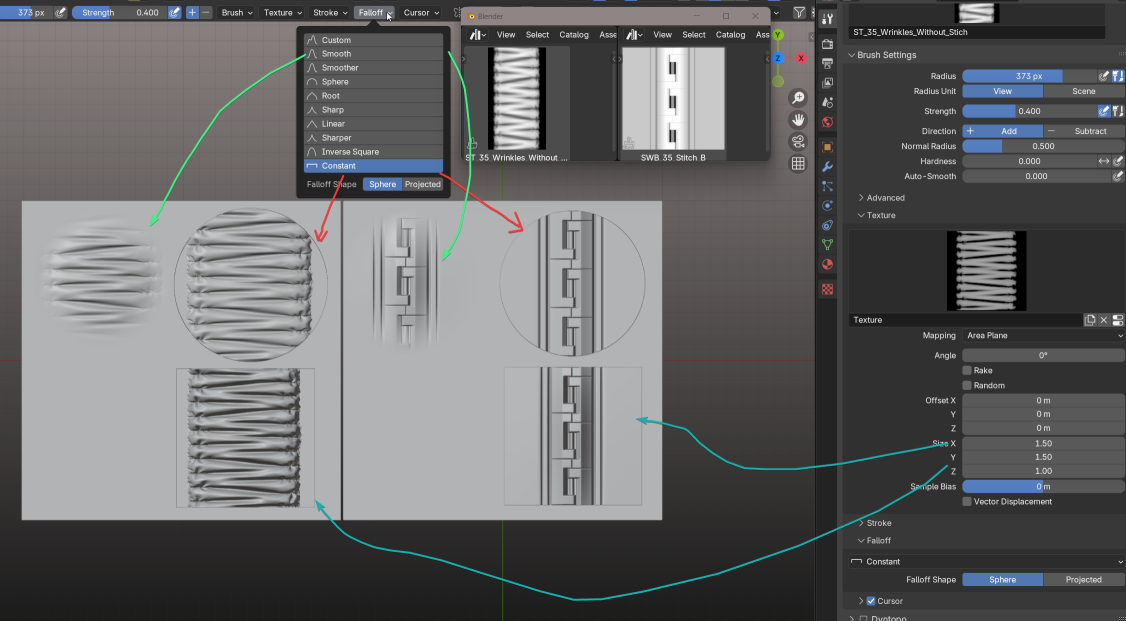The height and width of the screenshot is (621, 1126).
Task: Open the Texture properties checker icon
Action: 827,289
